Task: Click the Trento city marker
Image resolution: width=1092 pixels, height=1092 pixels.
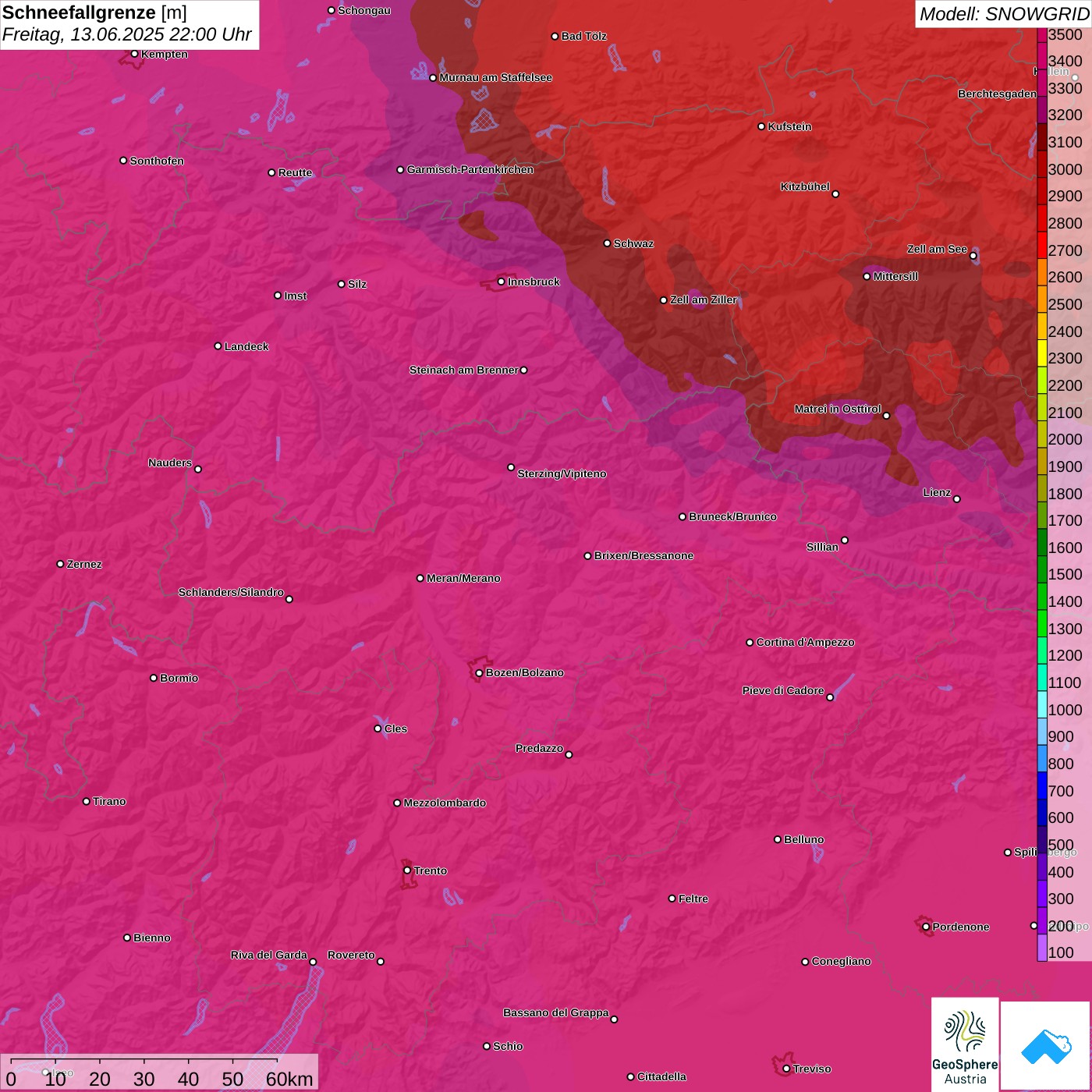Action: (407, 870)
